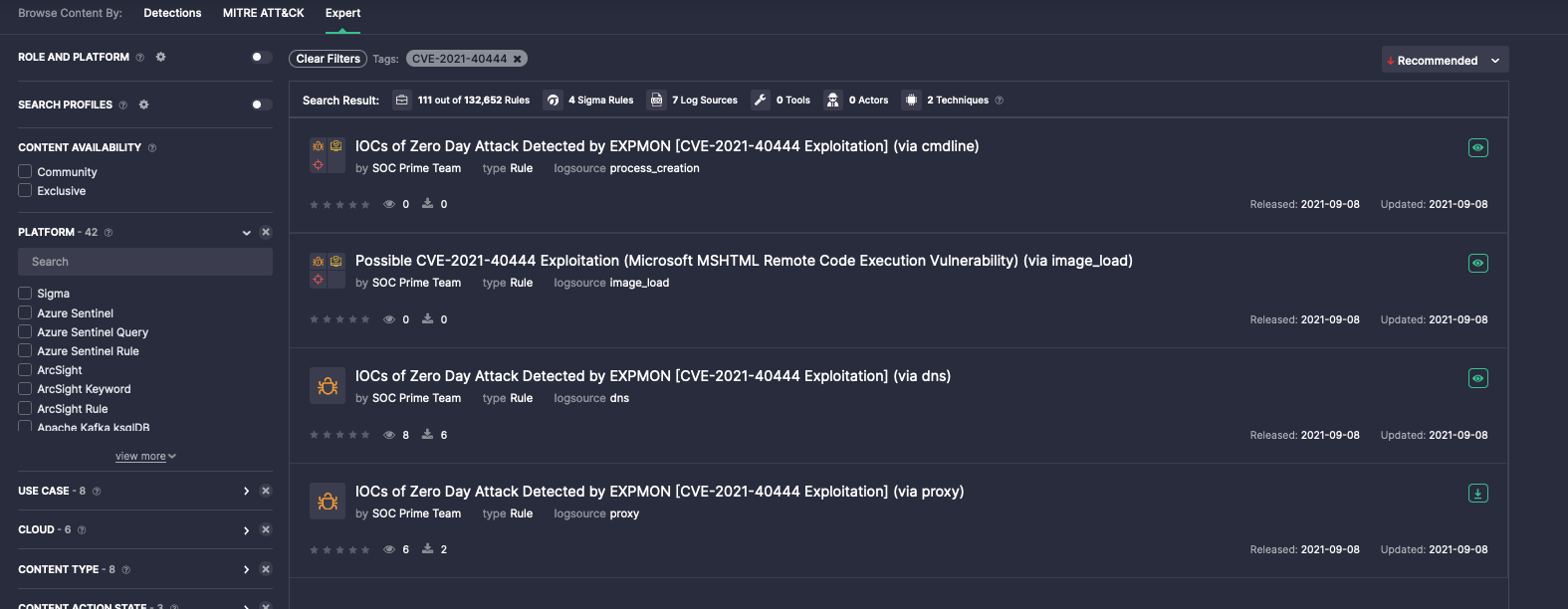This screenshot has height=609, width=1568.
Task: Click download icon on proxy rule
Action: (1477, 494)
